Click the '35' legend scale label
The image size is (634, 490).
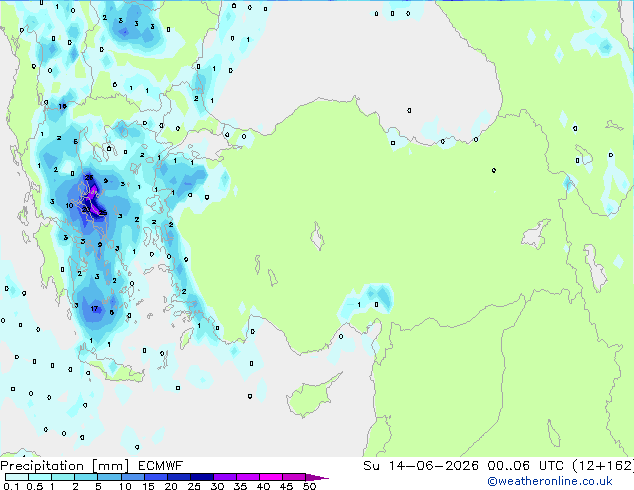click(240, 486)
